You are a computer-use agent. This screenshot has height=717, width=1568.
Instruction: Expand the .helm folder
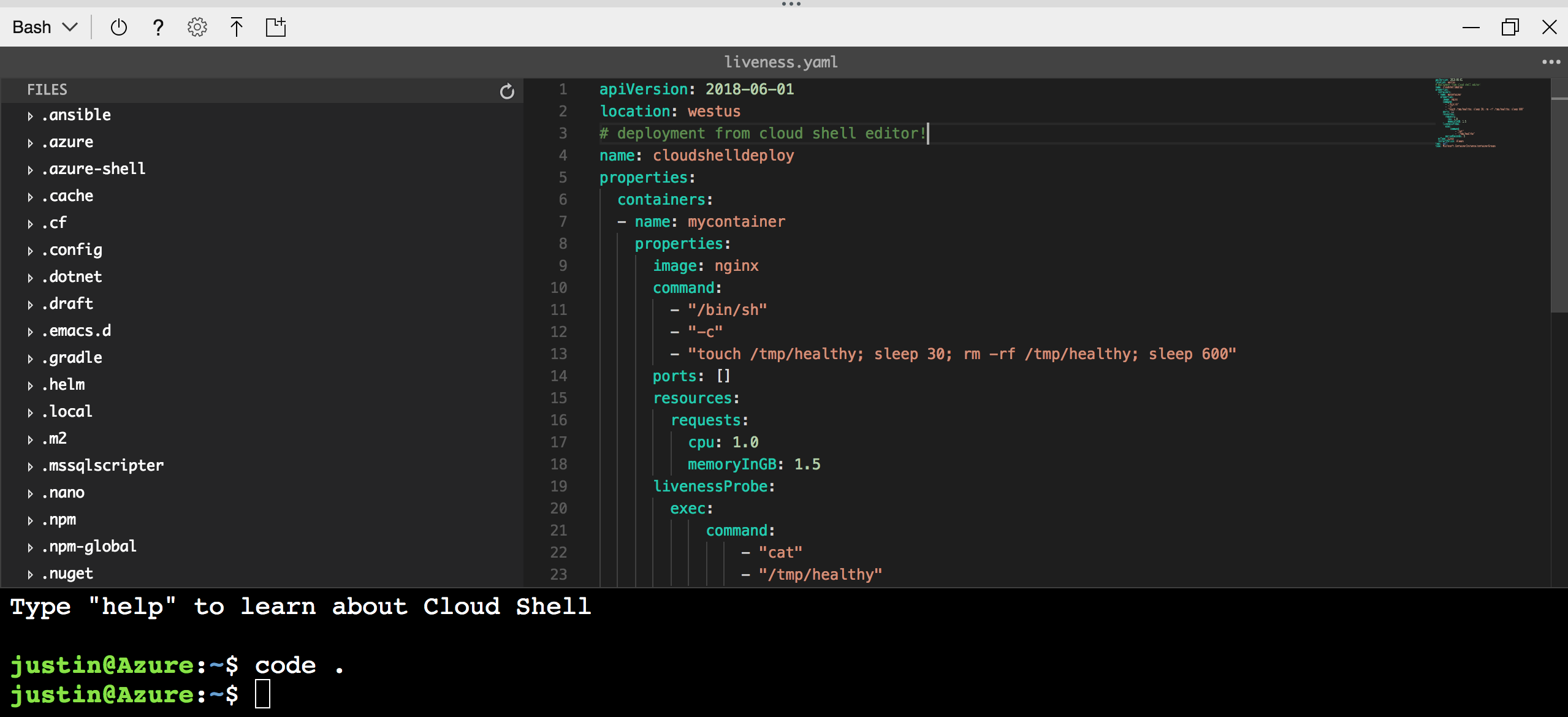30,385
